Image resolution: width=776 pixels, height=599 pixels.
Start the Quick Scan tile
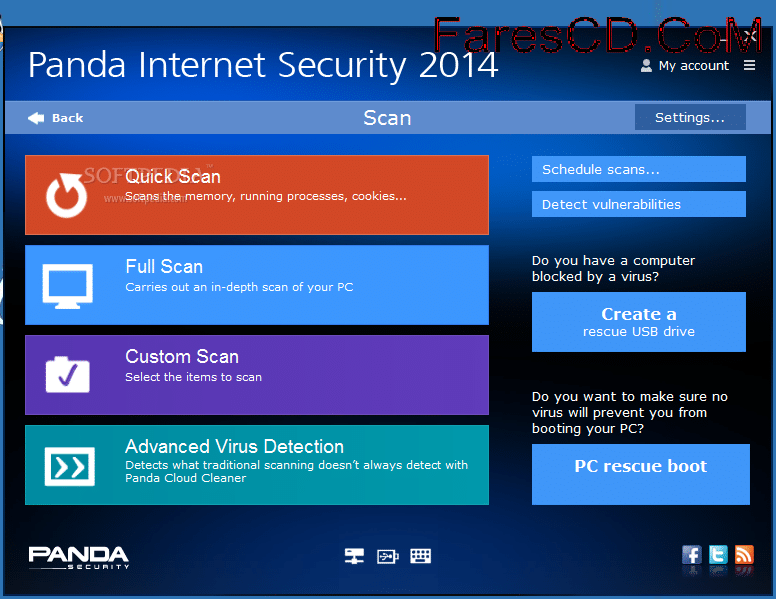[x=257, y=195]
